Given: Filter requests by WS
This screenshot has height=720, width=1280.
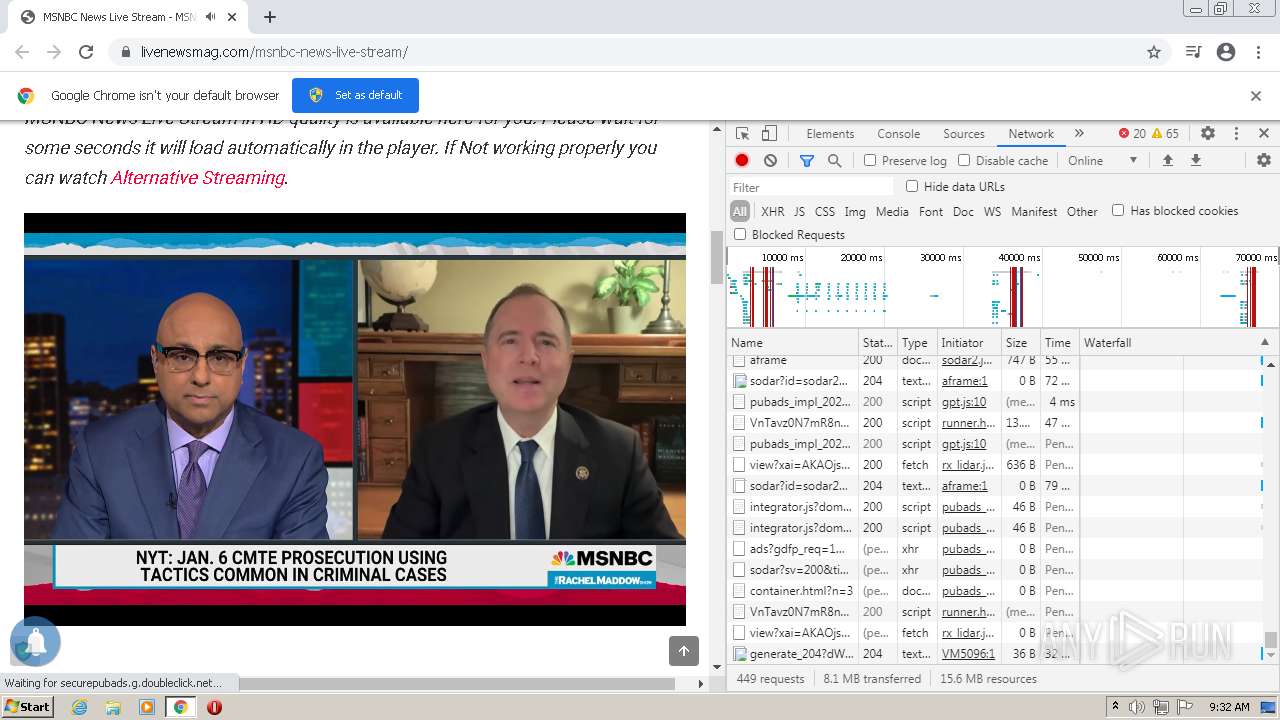Looking at the screenshot, I should click(992, 211).
